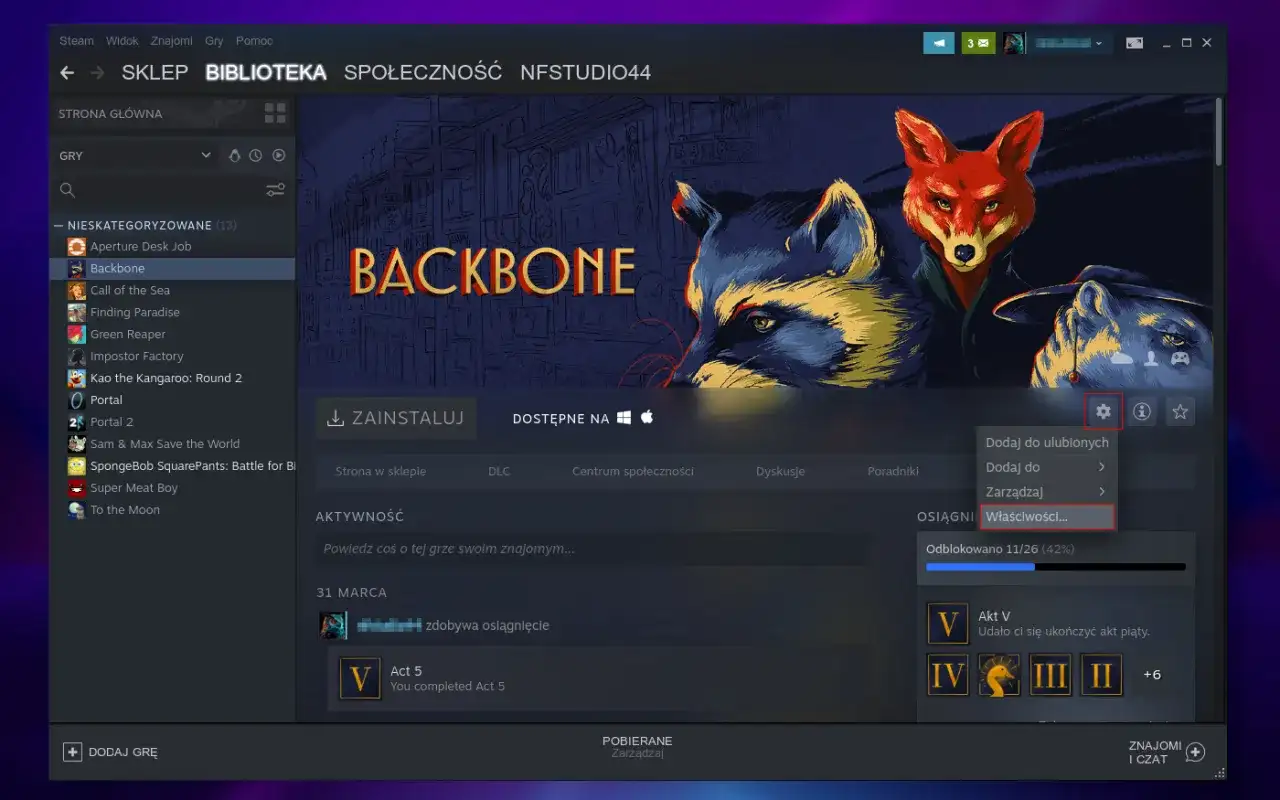Open notifications via the green mail icon
The width and height of the screenshot is (1280, 800).
click(977, 43)
